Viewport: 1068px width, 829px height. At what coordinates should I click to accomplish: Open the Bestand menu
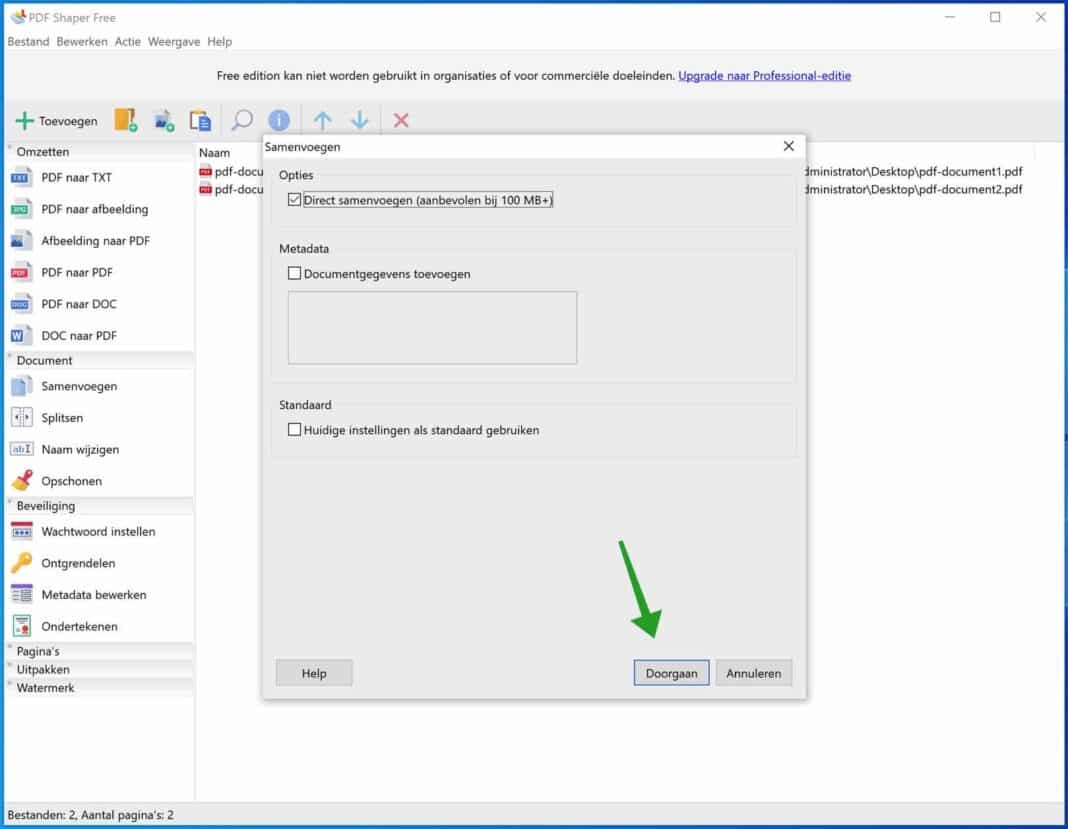point(29,42)
